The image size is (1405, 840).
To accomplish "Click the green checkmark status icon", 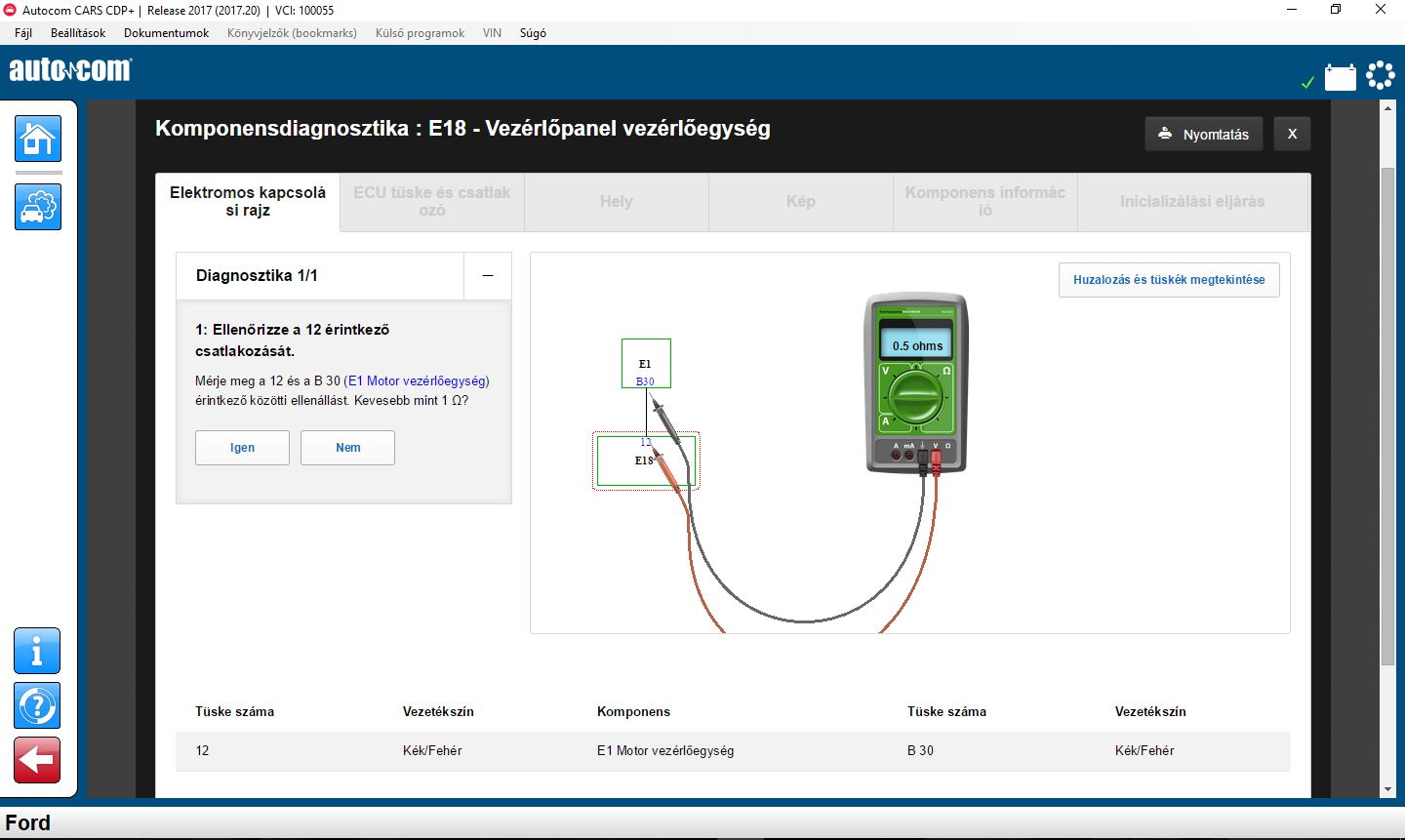I will (x=1307, y=83).
